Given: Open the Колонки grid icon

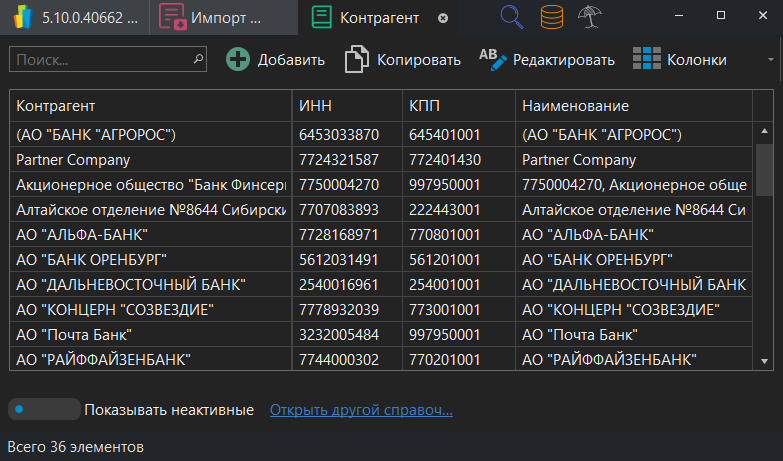Looking at the screenshot, I should coord(647,60).
